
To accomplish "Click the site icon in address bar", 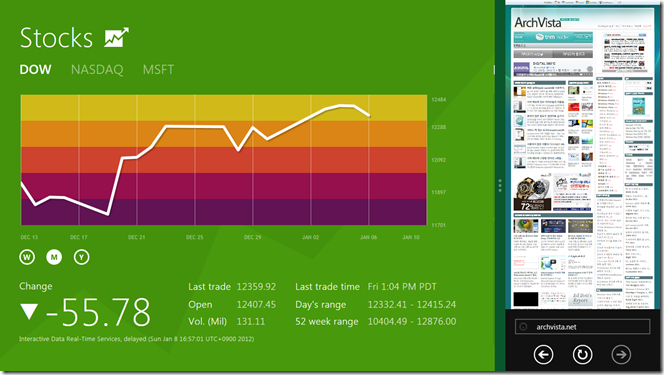I will 523,327.
